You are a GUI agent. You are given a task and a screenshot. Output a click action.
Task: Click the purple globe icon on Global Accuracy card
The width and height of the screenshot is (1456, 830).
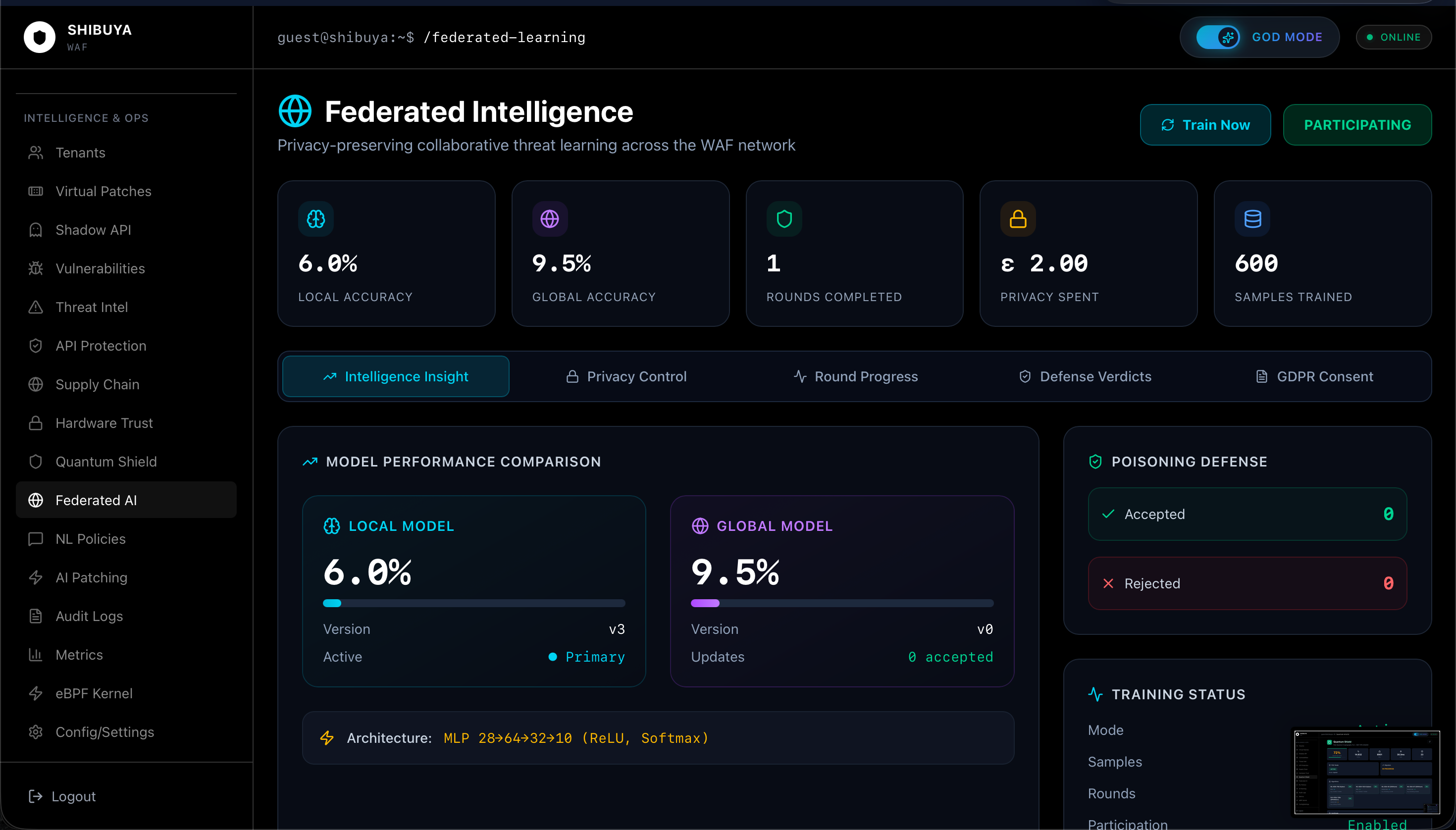click(x=550, y=219)
